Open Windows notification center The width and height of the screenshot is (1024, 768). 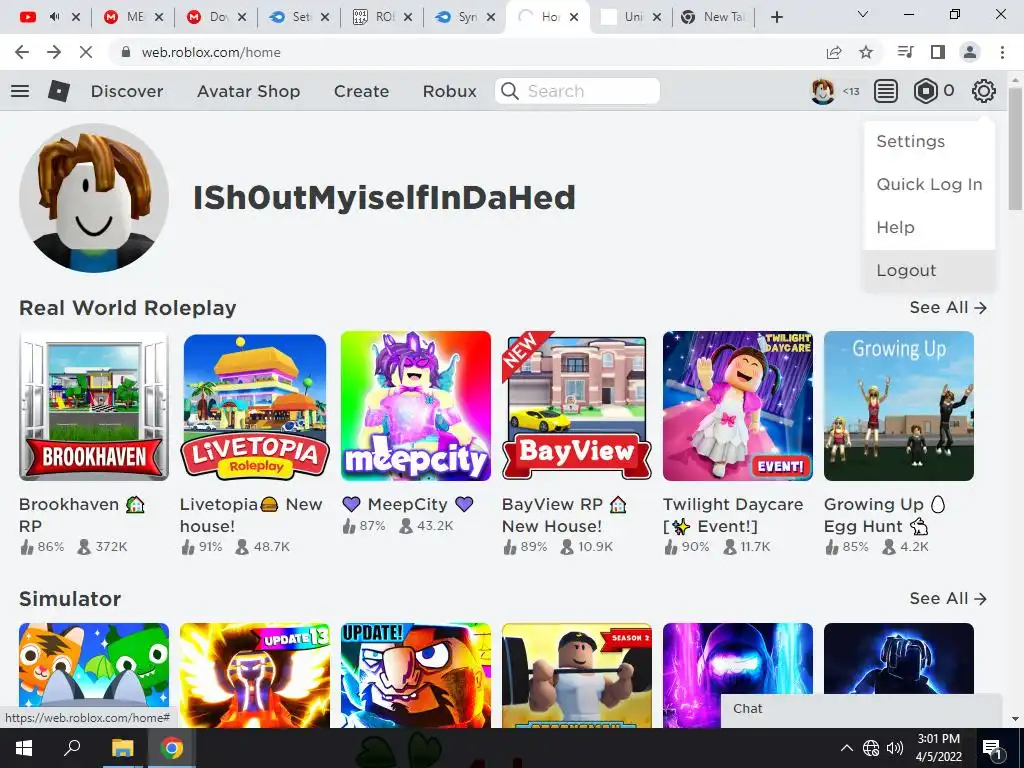pos(992,748)
